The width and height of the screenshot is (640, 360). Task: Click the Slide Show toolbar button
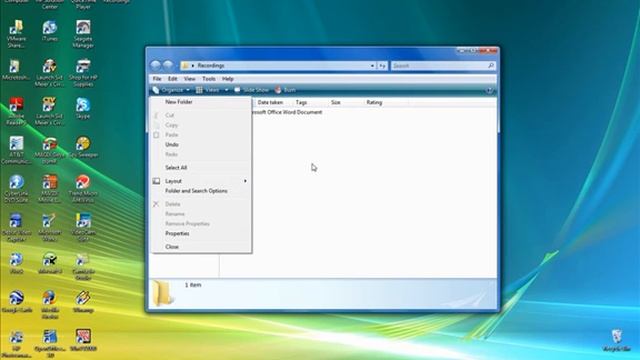pyautogui.click(x=251, y=90)
